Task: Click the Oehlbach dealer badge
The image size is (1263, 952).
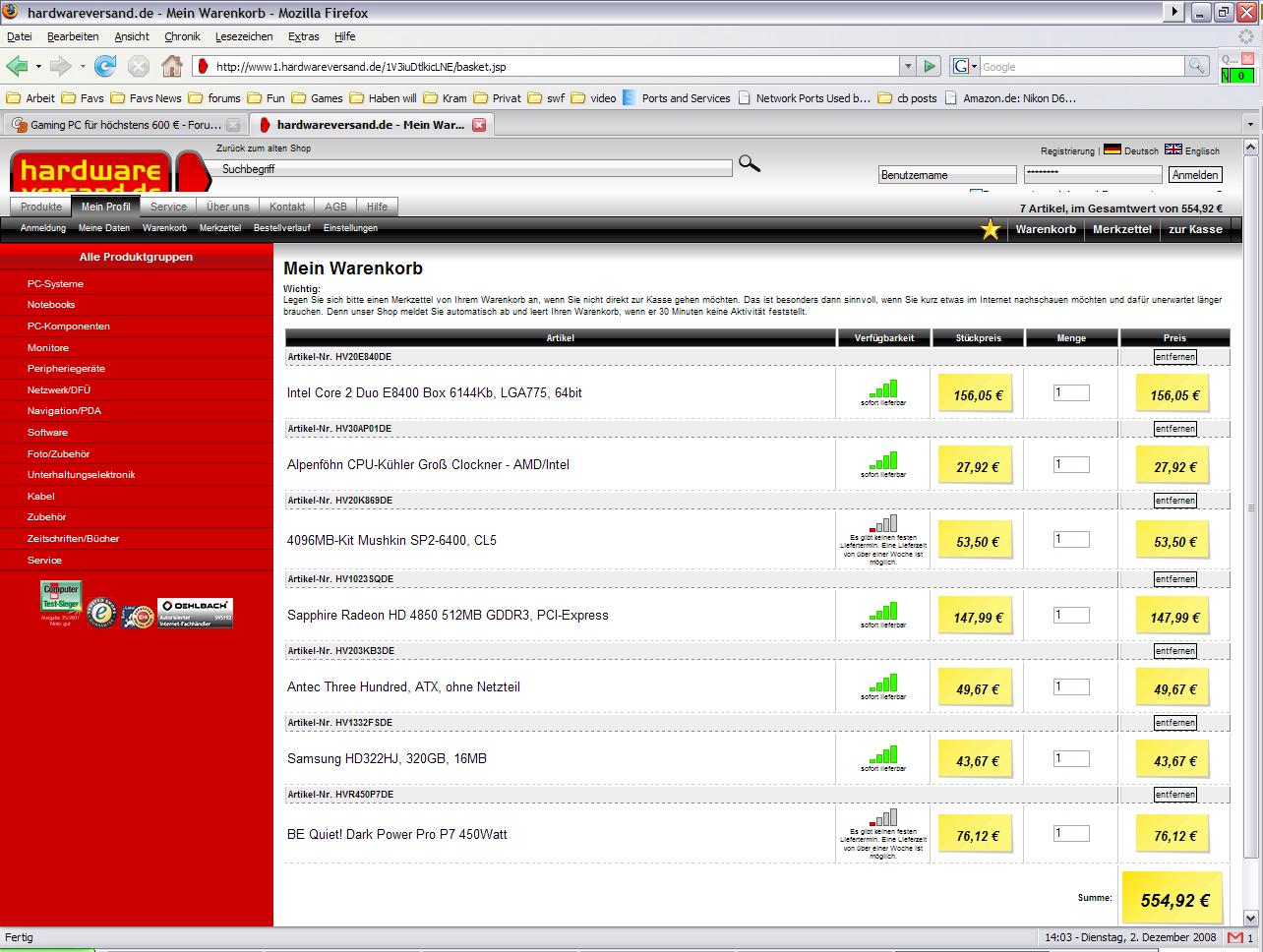Action: [196, 613]
